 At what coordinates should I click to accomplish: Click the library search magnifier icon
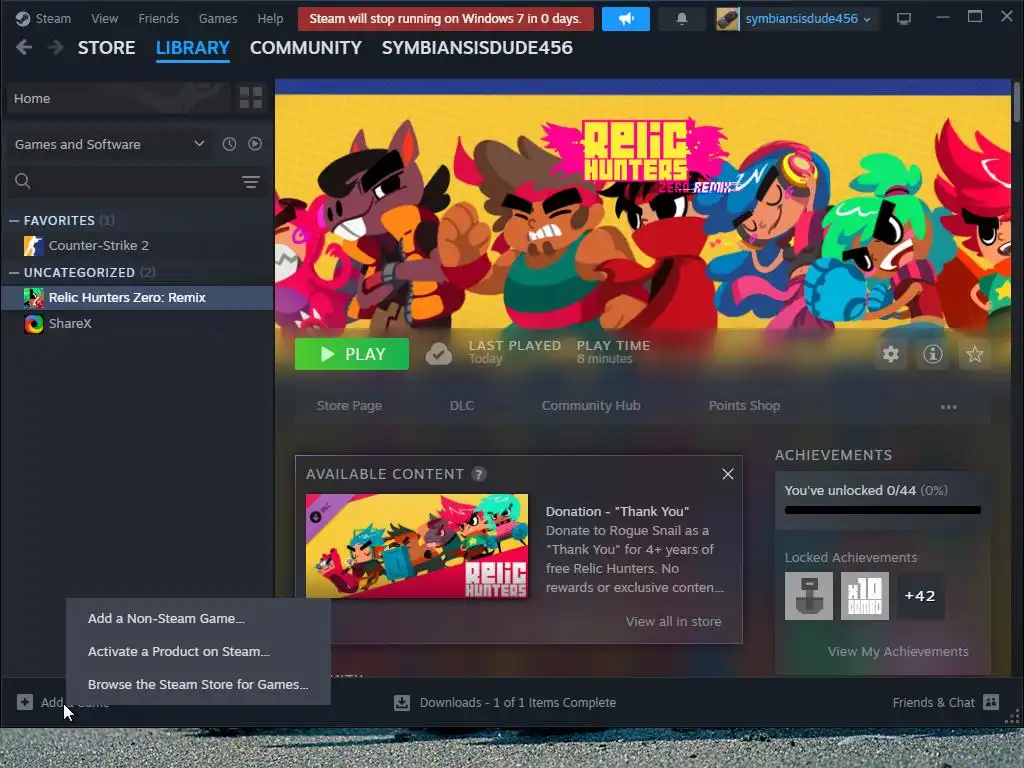(23, 181)
